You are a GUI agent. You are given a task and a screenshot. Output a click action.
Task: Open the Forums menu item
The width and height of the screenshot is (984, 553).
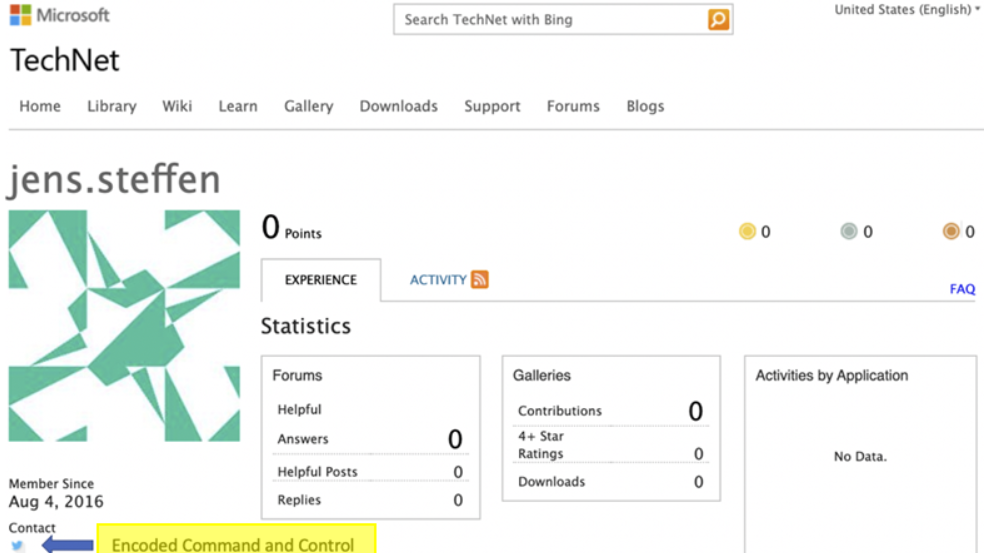pyautogui.click(x=573, y=106)
